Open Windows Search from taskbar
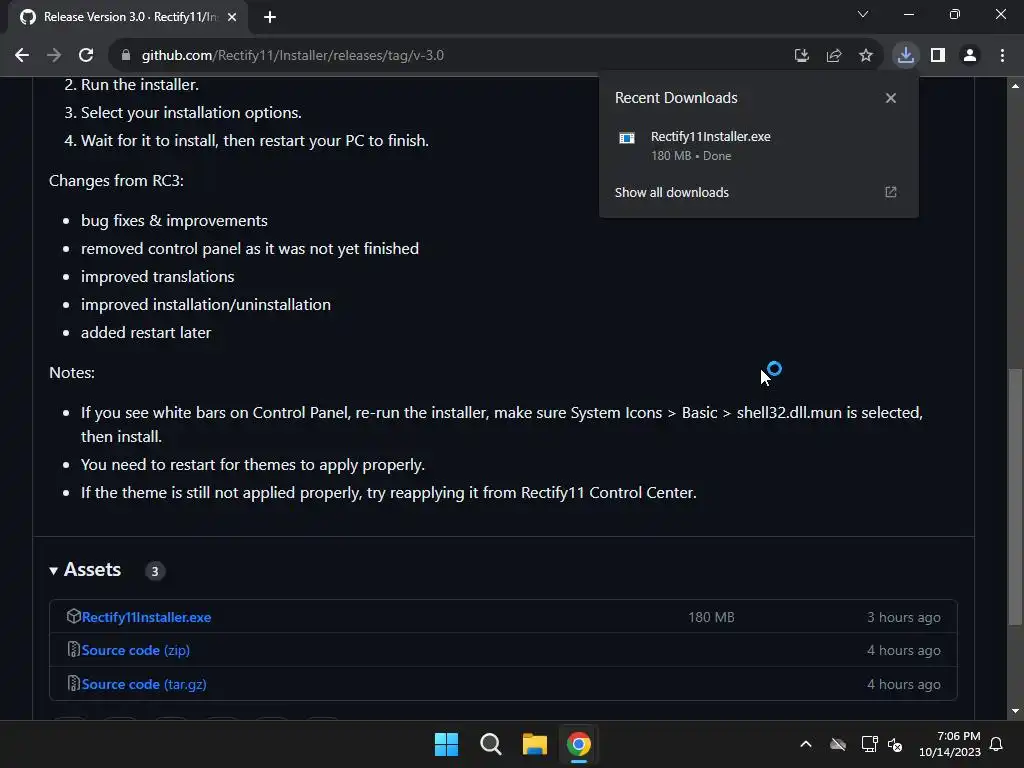 490,744
